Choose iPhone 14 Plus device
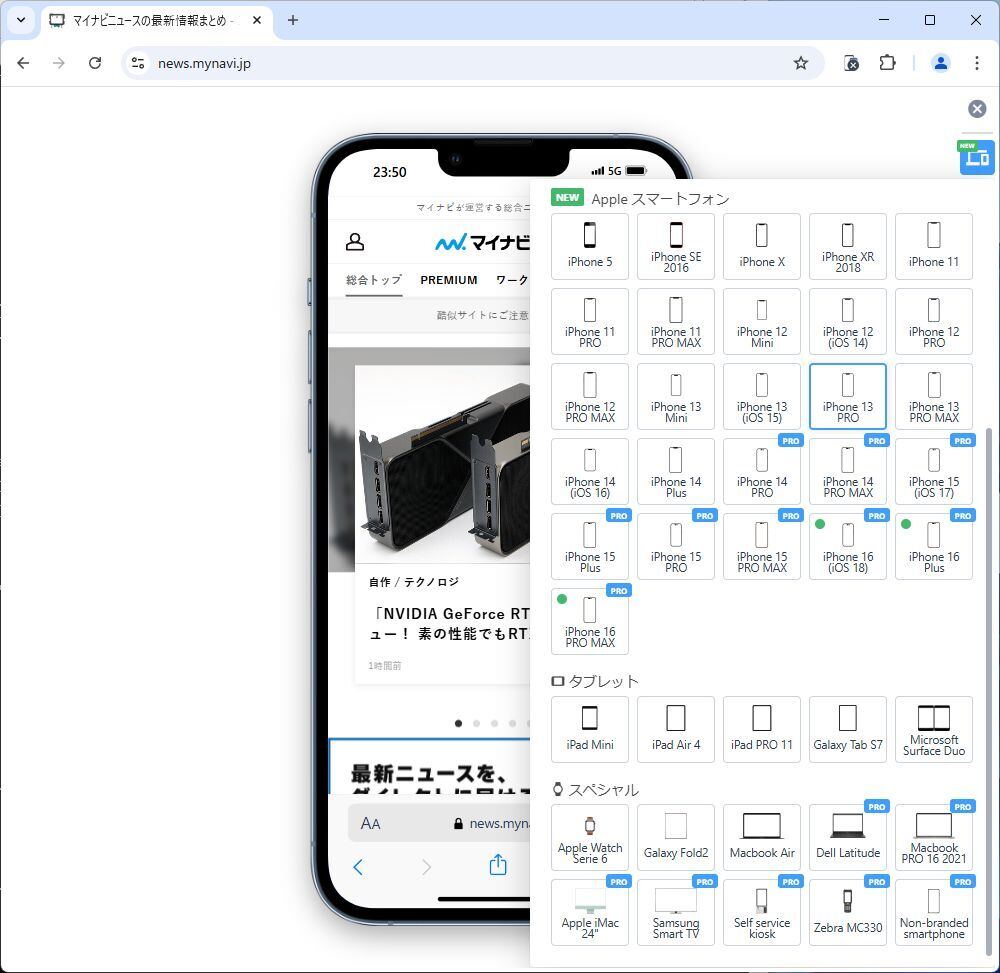The height and width of the screenshot is (973, 1000). 675,471
